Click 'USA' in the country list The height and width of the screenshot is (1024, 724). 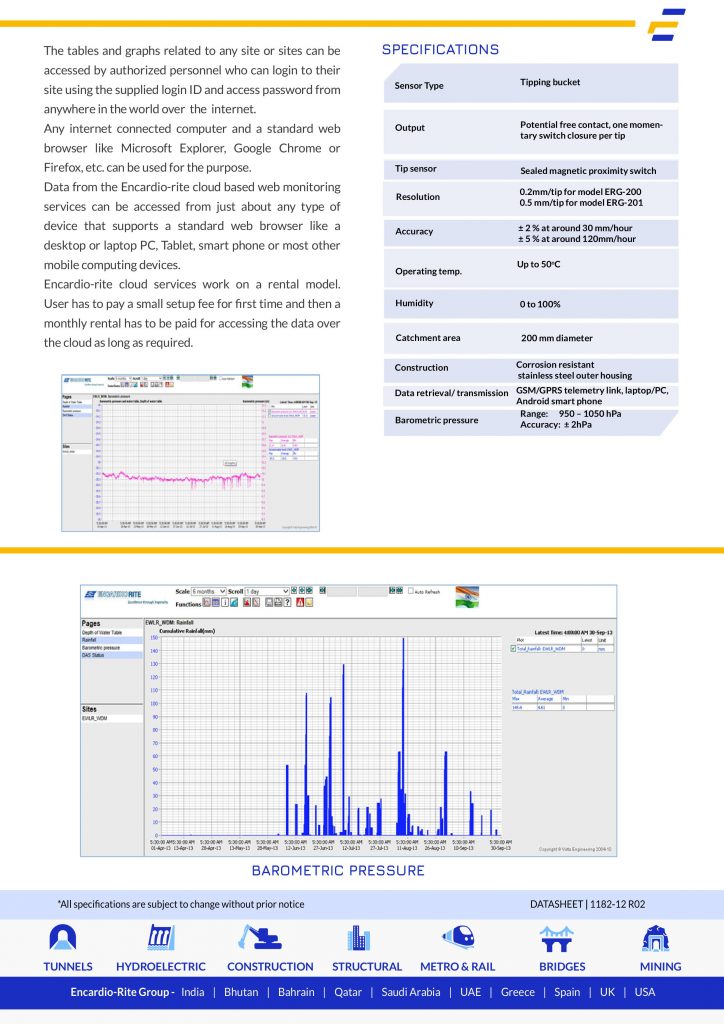644,992
